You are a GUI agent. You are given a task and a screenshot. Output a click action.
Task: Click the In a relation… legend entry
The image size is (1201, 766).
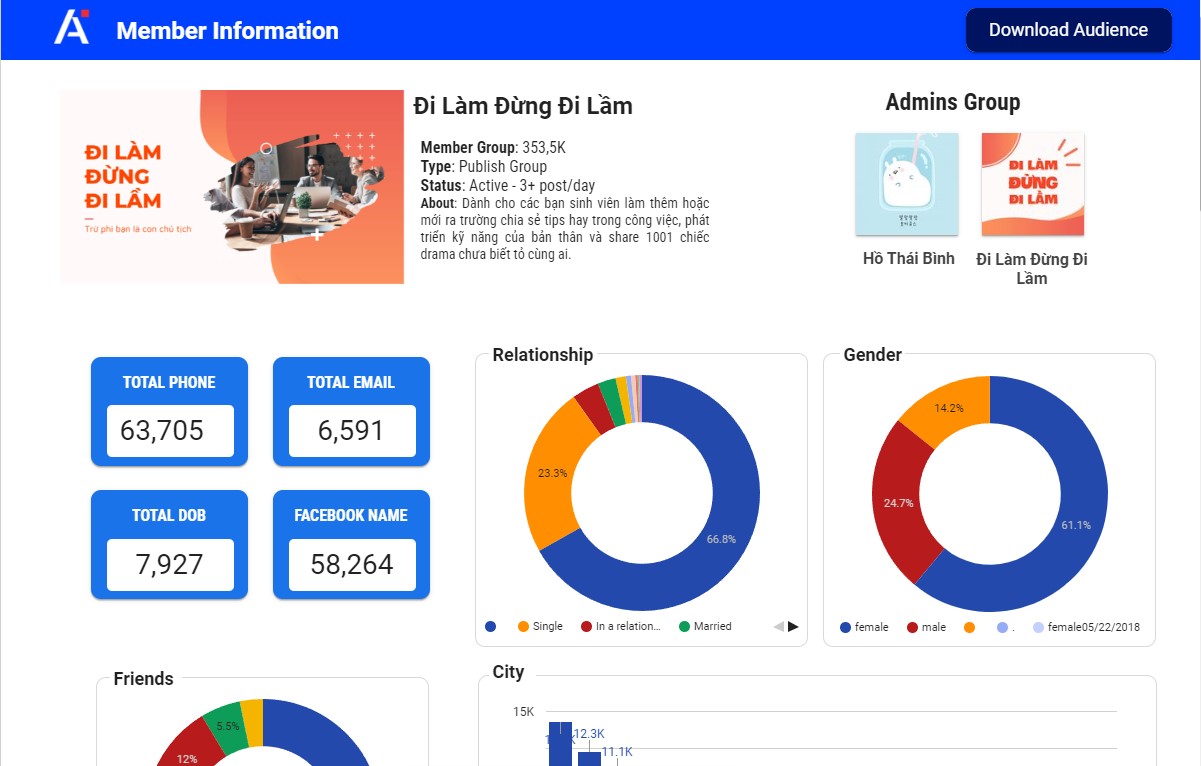pyautogui.click(x=621, y=626)
